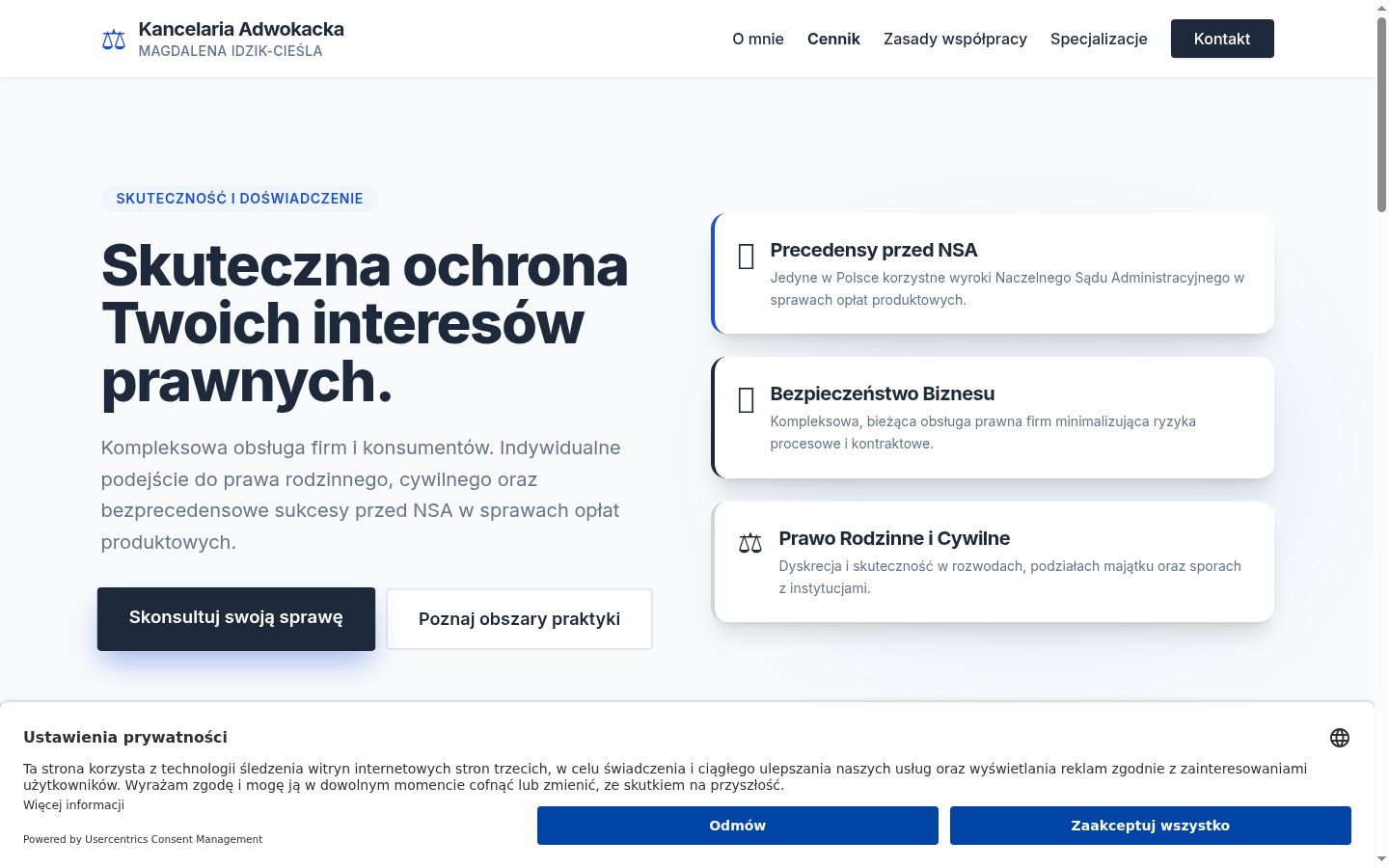Image resolution: width=1389 pixels, height=868 pixels.
Task: Open the Prawo Rodzinne i Cywilne card title
Action: click(894, 538)
